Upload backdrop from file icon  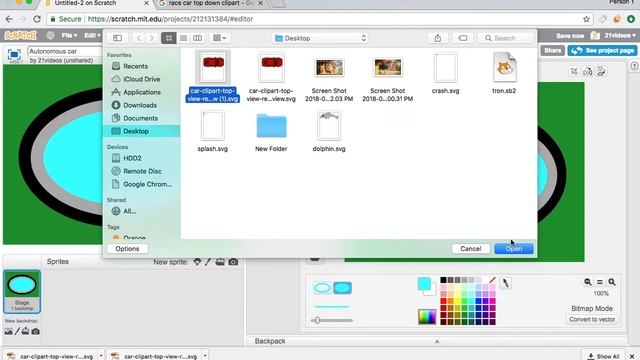[25, 331]
